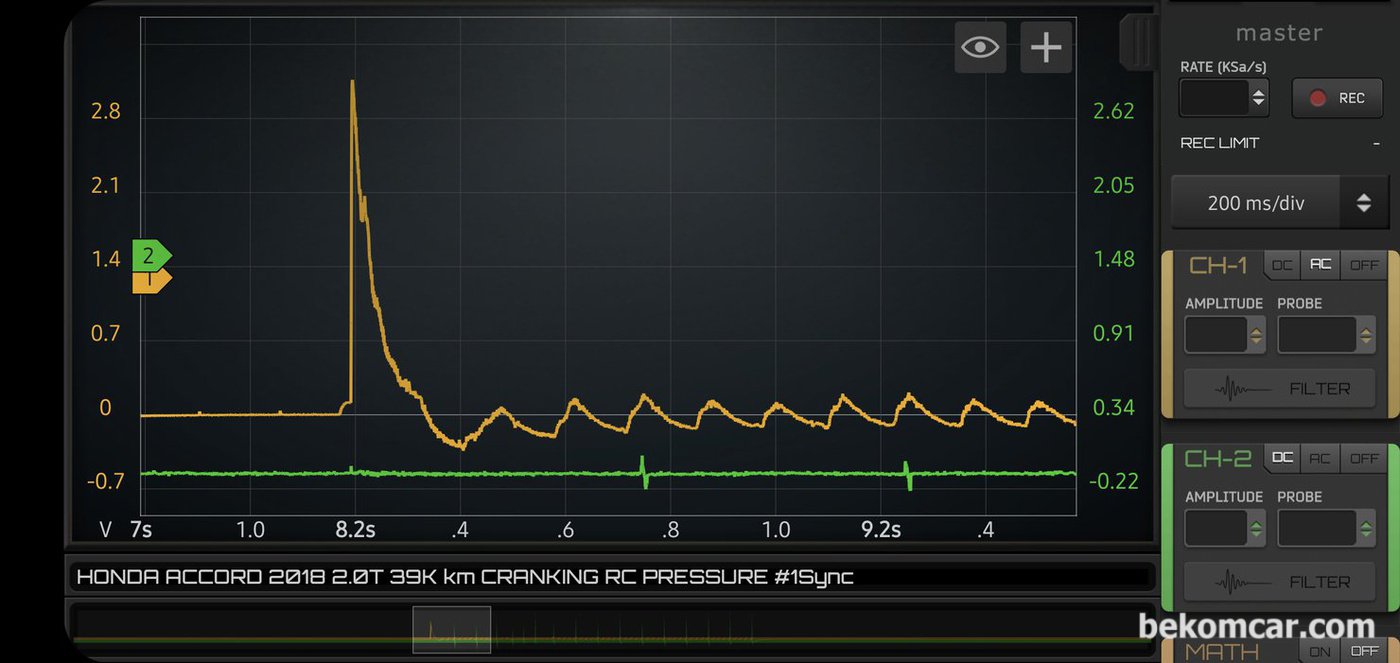Click the plus icon above the waveform
The image size is (1400, 663).
[1046, 47]
